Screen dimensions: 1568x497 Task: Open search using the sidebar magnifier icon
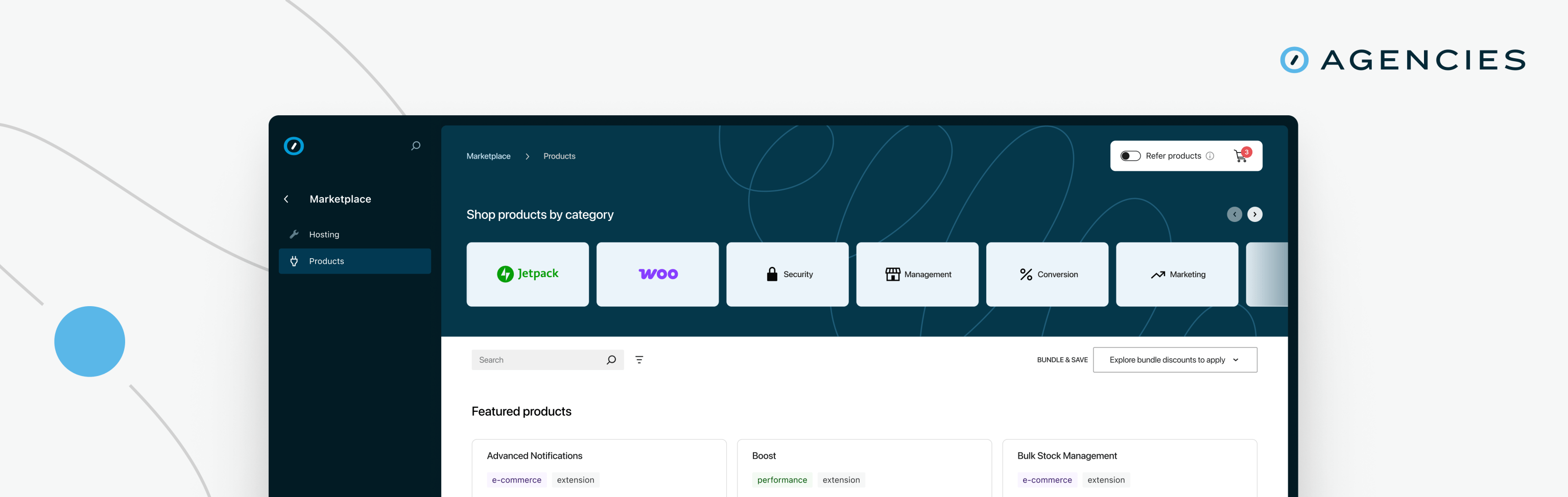coord(416,146)
